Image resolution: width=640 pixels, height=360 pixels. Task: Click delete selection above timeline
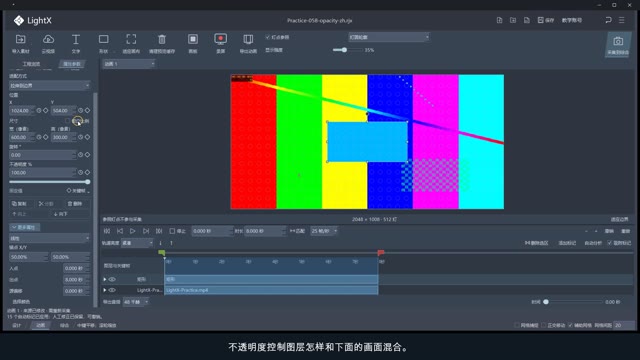tap(536, 243)
